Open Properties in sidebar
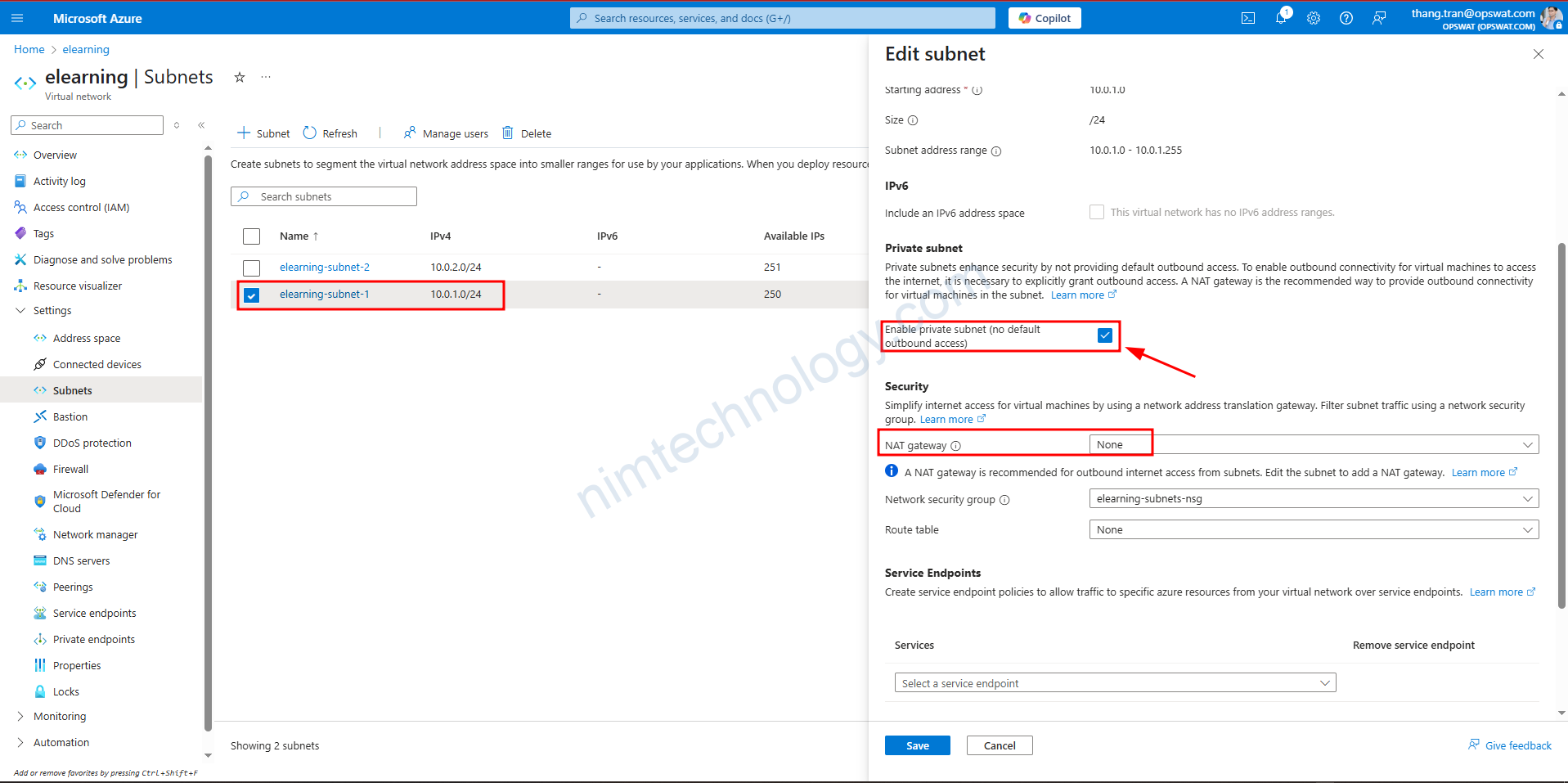Image resolution: width=1568 pixels, height=783 pixels. pos(77,665)
